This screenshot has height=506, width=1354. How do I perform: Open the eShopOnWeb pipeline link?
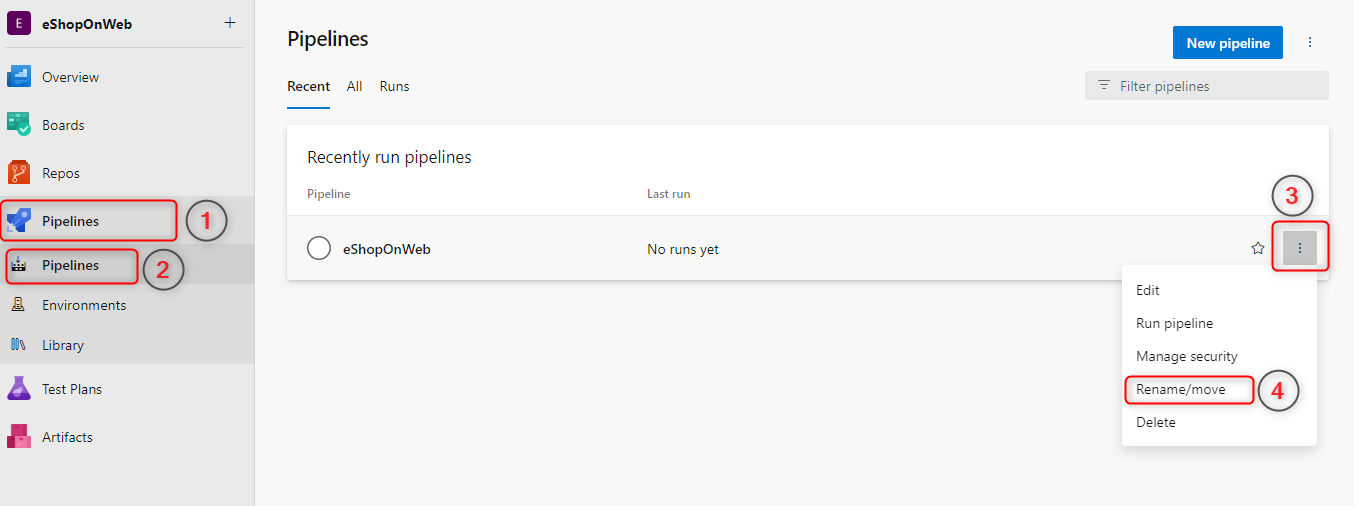[x=387, y=249]
